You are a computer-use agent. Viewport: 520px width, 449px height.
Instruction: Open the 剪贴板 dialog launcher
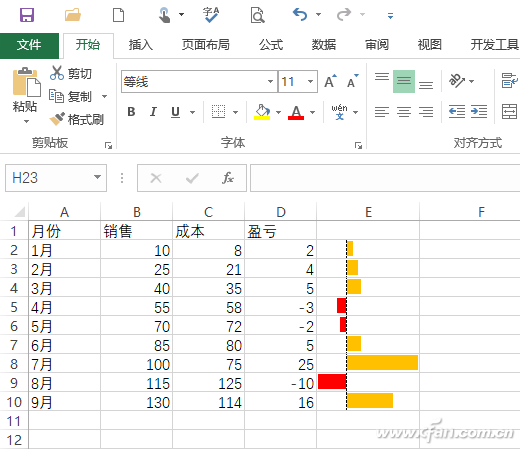point(108,145)
